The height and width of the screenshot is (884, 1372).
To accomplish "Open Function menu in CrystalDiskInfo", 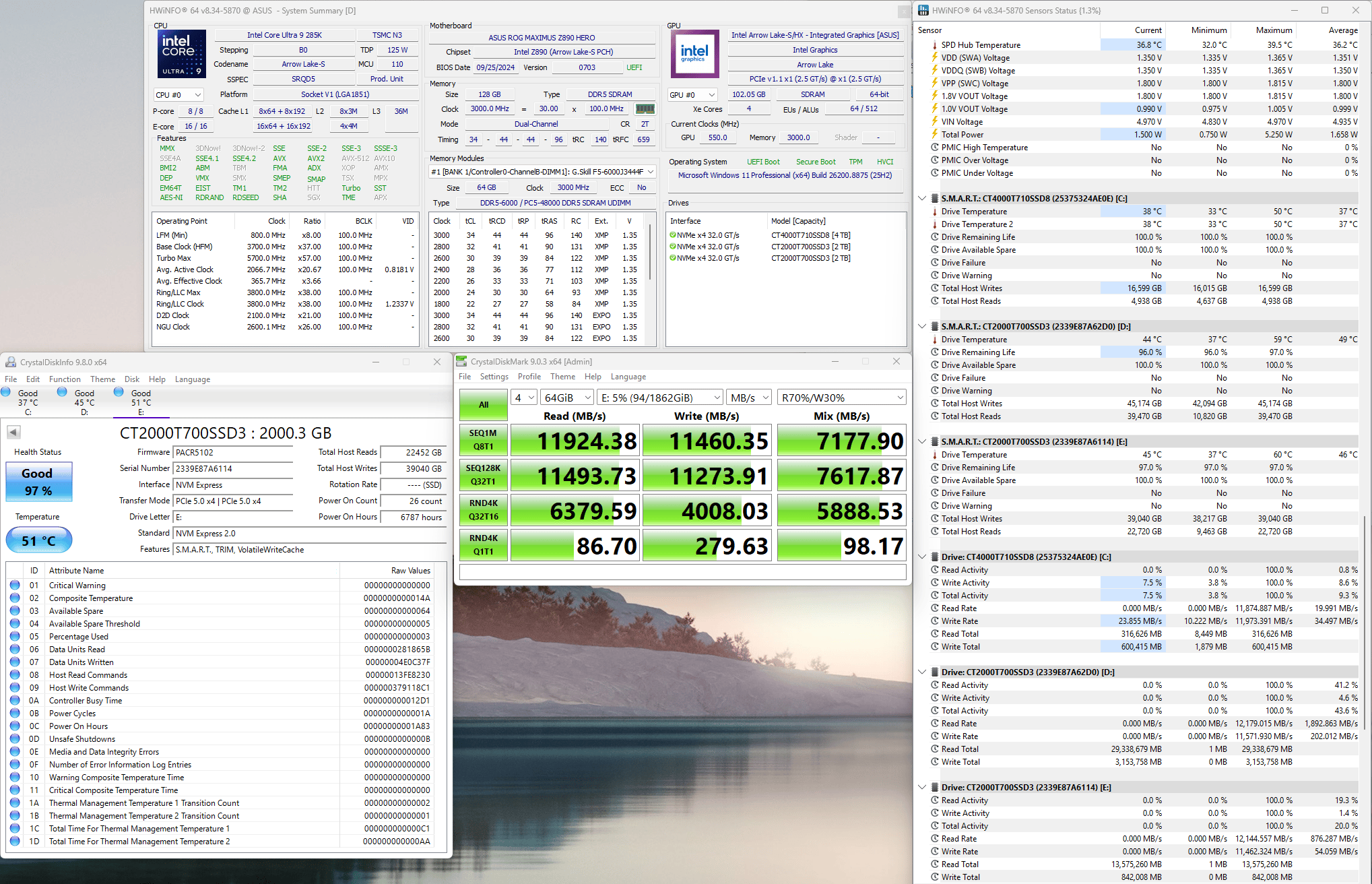I will point(65,379).
